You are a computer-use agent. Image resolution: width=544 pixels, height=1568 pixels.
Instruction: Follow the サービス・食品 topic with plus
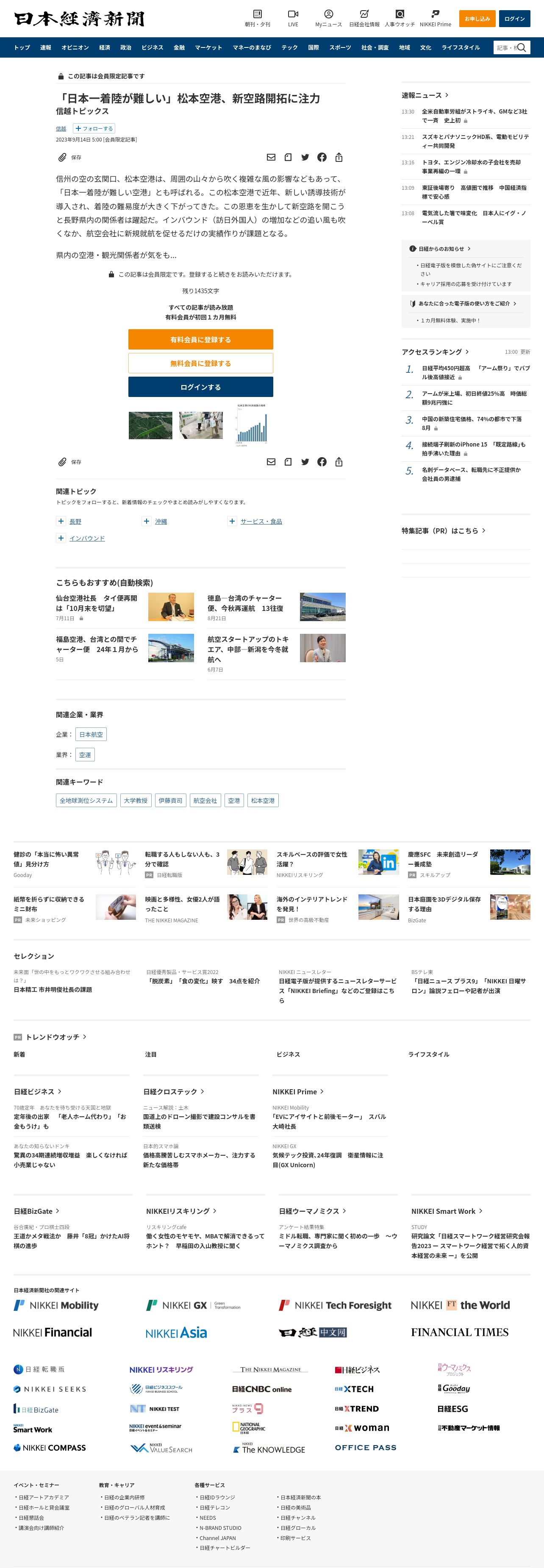pos(232,521)
